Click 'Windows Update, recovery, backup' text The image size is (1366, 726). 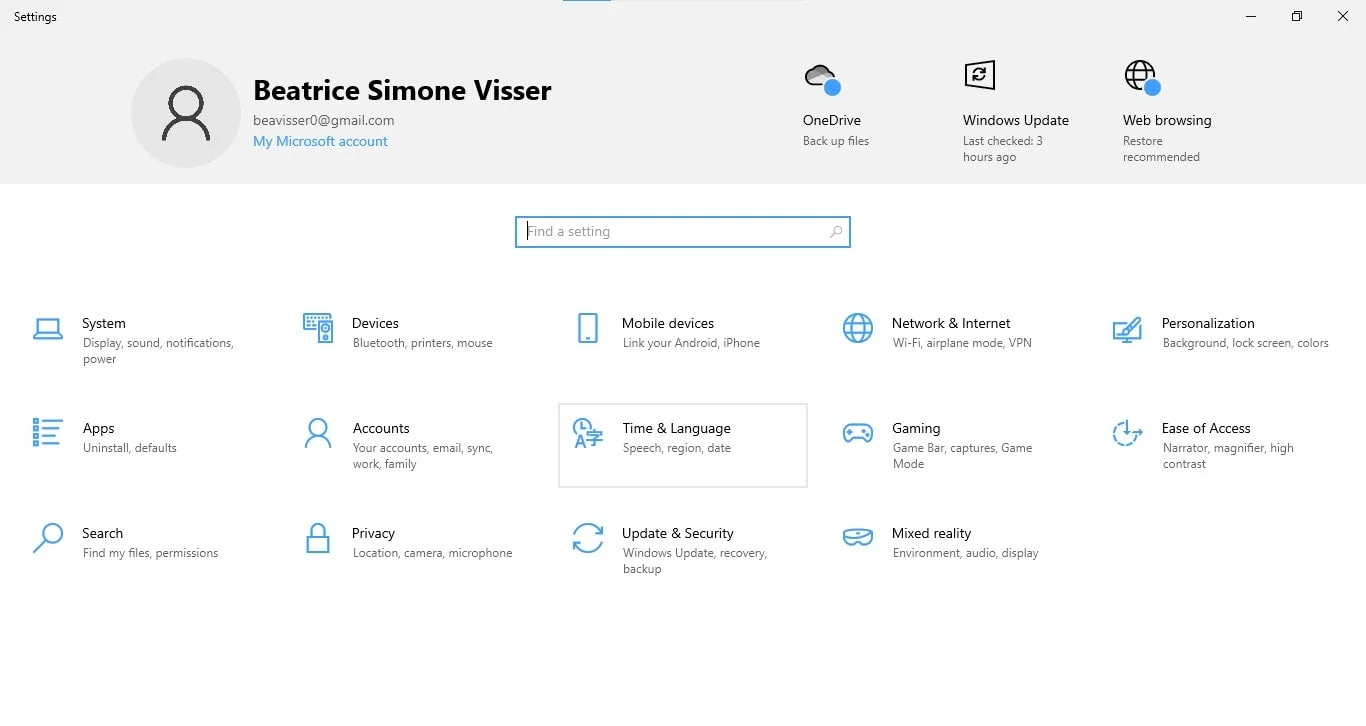click(x=695, y=561)
